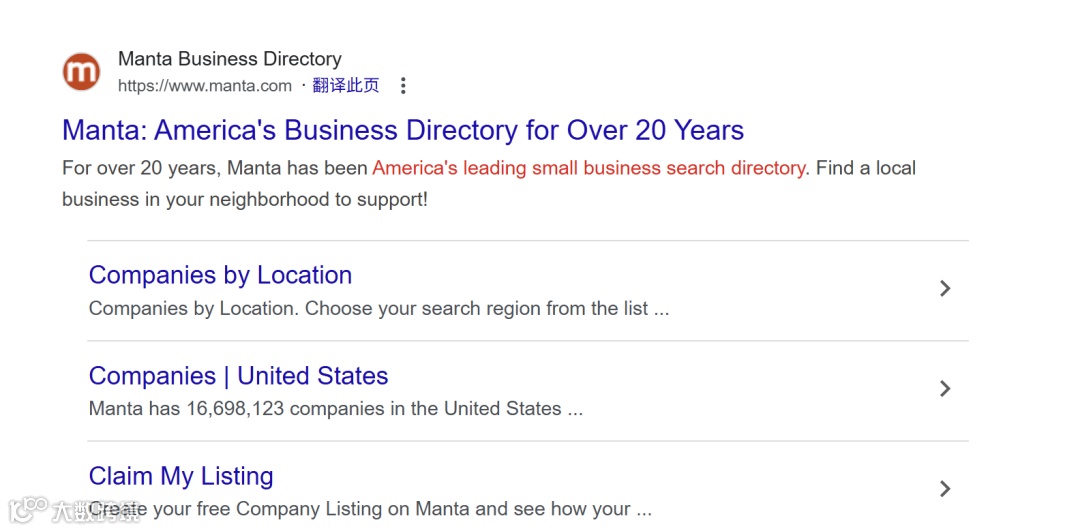Click the Manta orange logo favicon
Image resolution: width=1080 pixels, height=531 pixels.
click(x=82, y=72)
